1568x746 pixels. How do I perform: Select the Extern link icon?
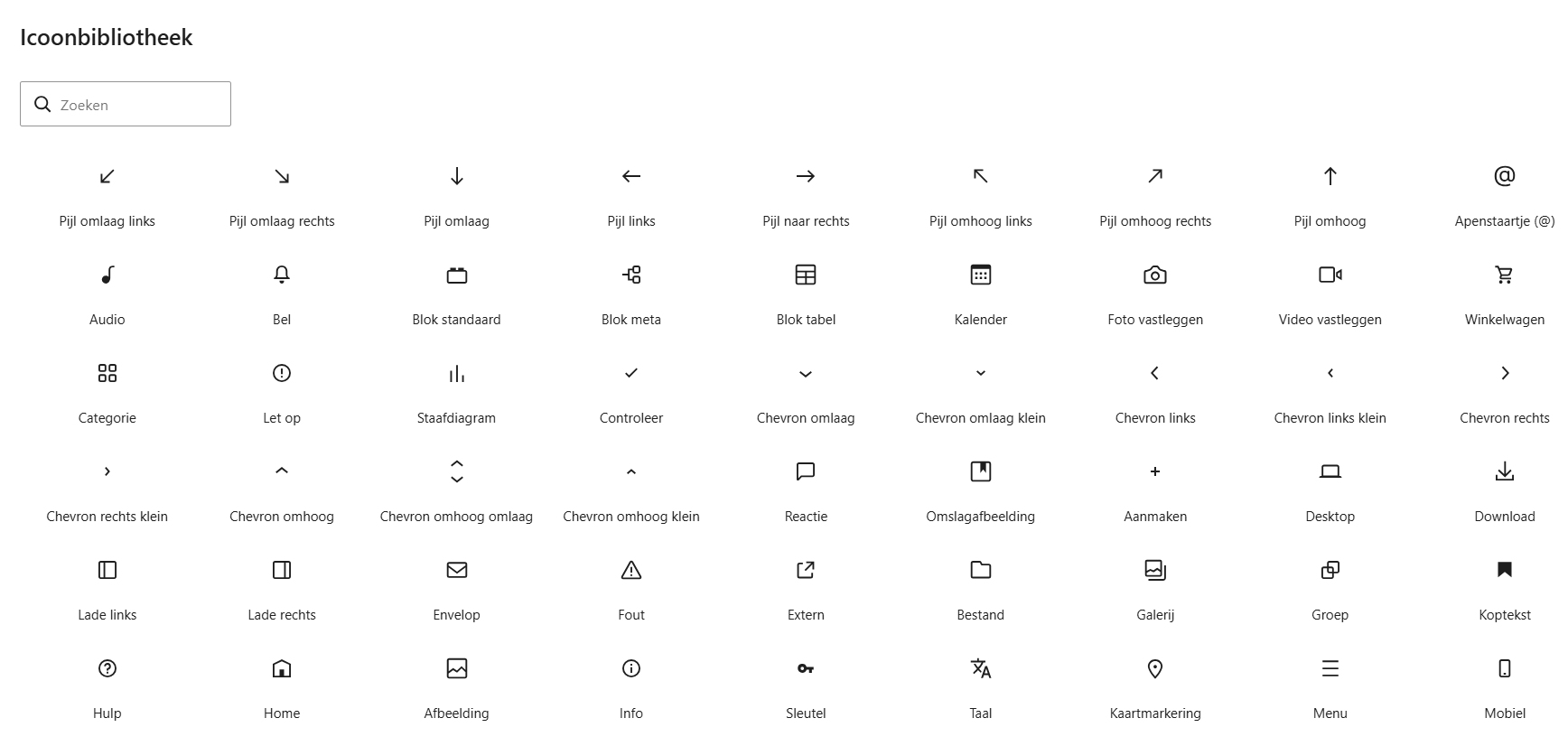coord(806,570)
